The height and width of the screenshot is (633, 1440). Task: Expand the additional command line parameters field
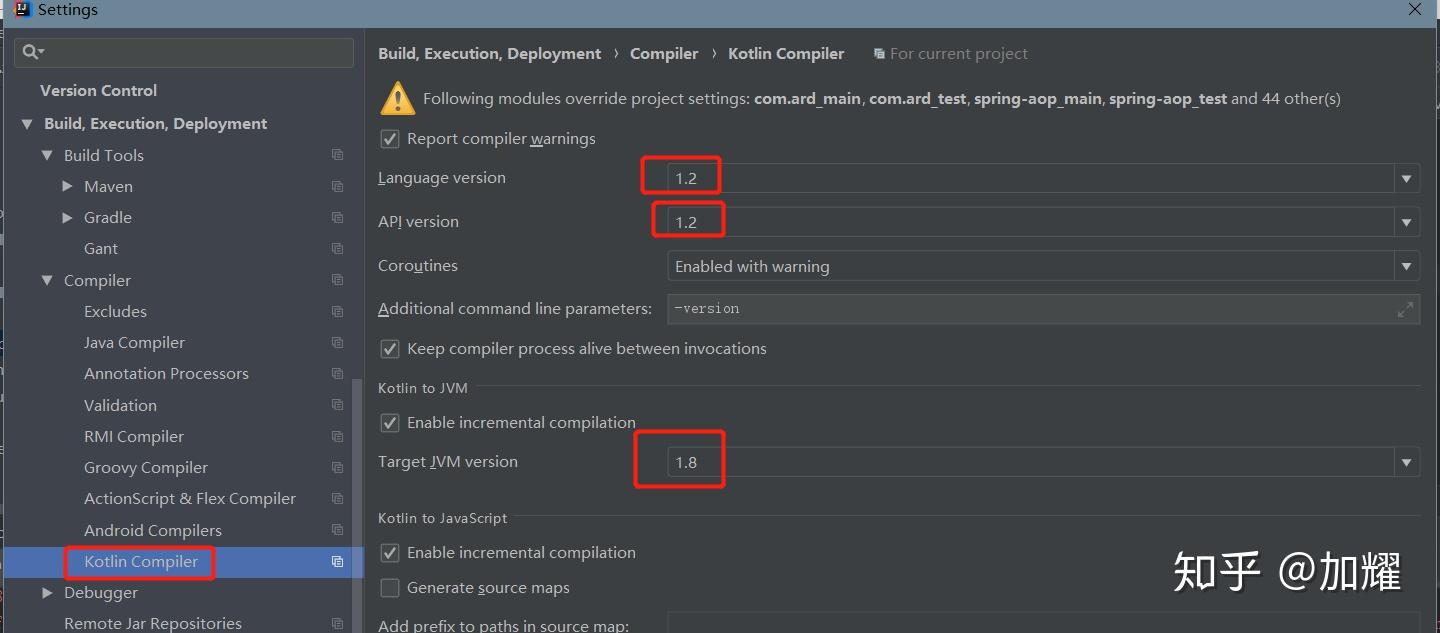click(1405, 309)
